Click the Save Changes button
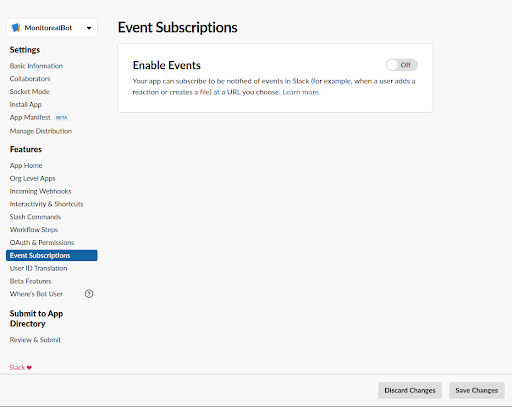The height and width of the screenshot is (407, 512). (x=477, y=390)
